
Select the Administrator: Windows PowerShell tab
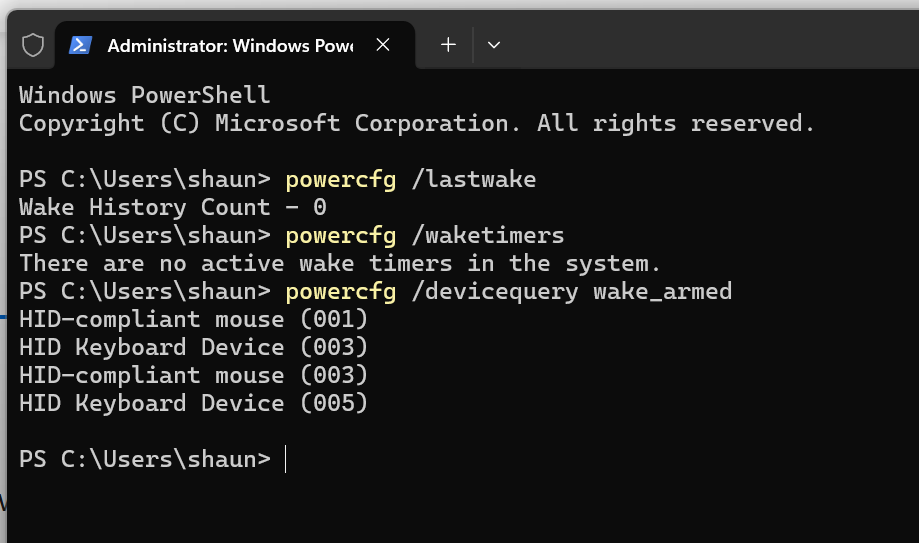(x=230, y=46)
